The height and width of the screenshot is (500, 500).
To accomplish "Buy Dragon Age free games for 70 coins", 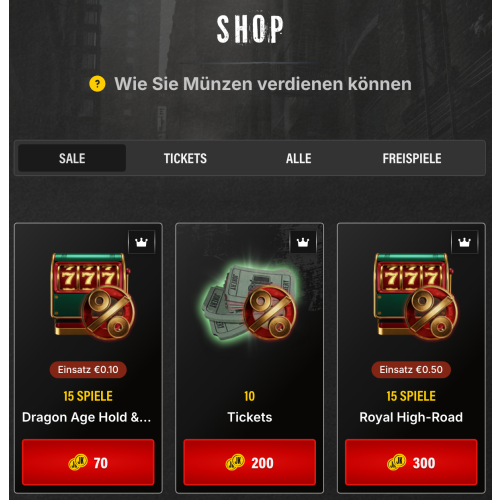I will pyautogui.click(x=88, y=462).
